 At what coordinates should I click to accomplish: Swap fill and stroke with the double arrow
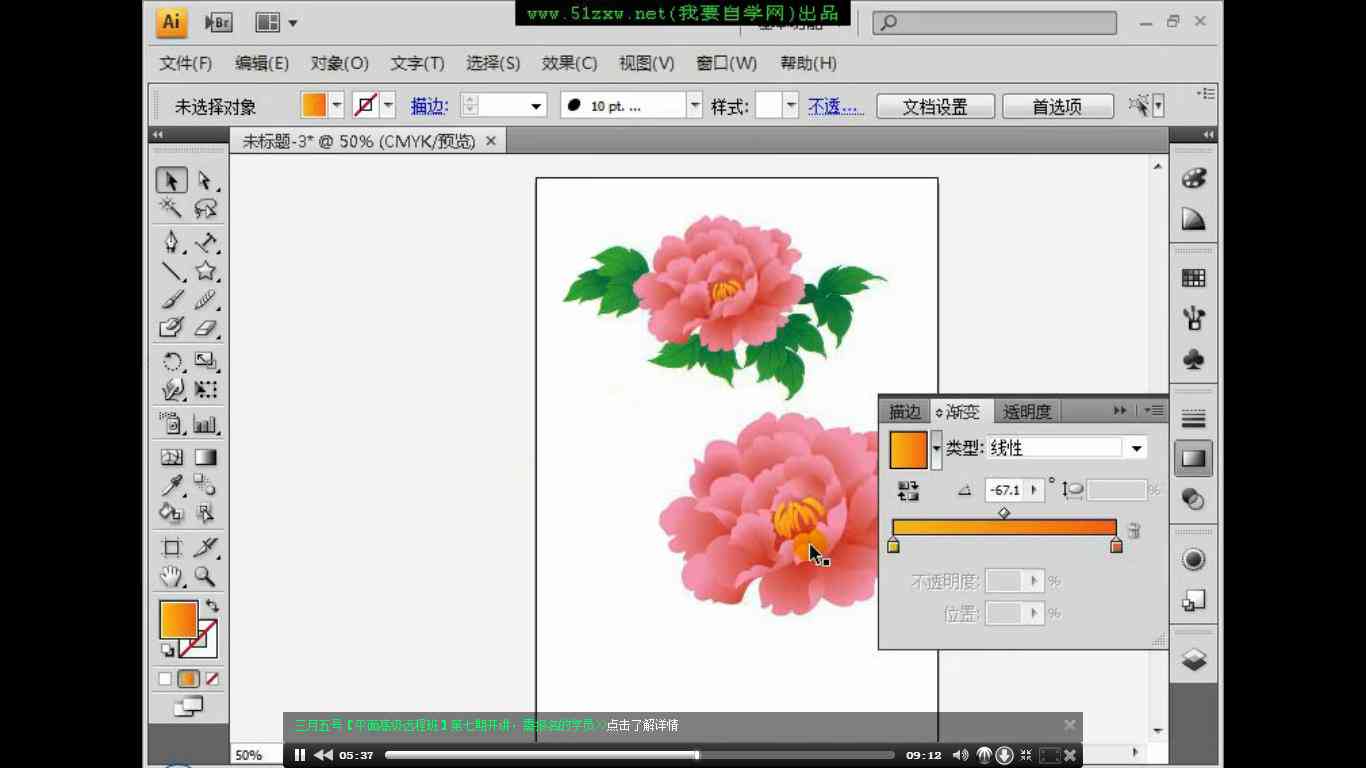(212, 605)
